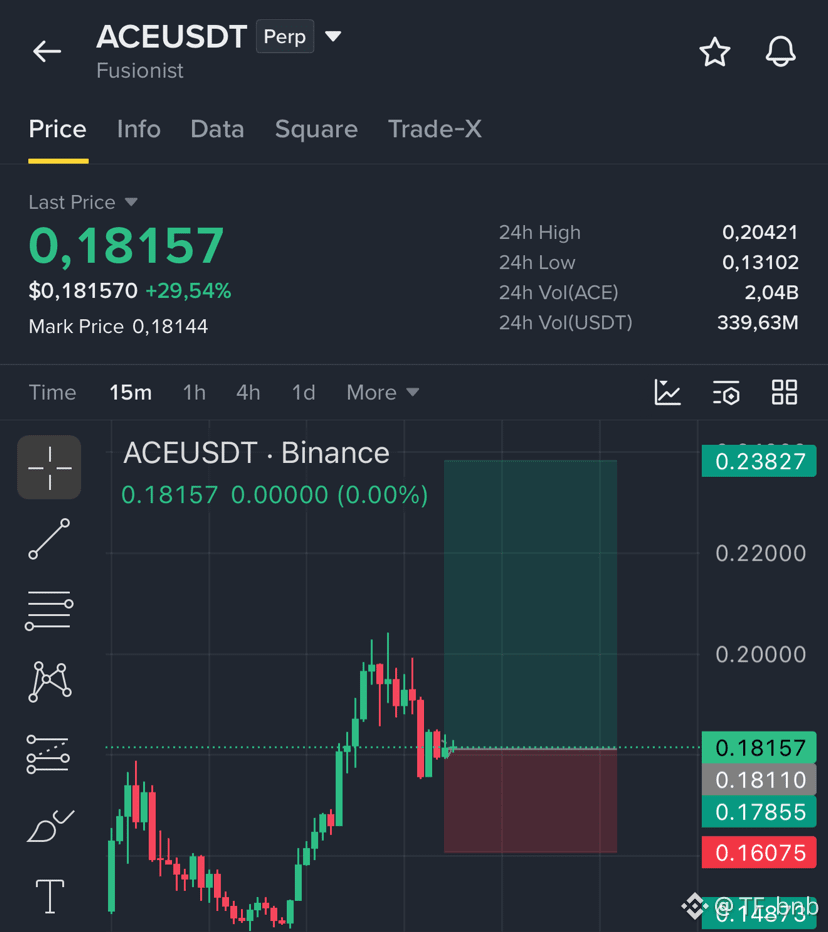This screenshot has width=828, height=932.
Task: Select the 4h chart interval
Action: (248, 392)
